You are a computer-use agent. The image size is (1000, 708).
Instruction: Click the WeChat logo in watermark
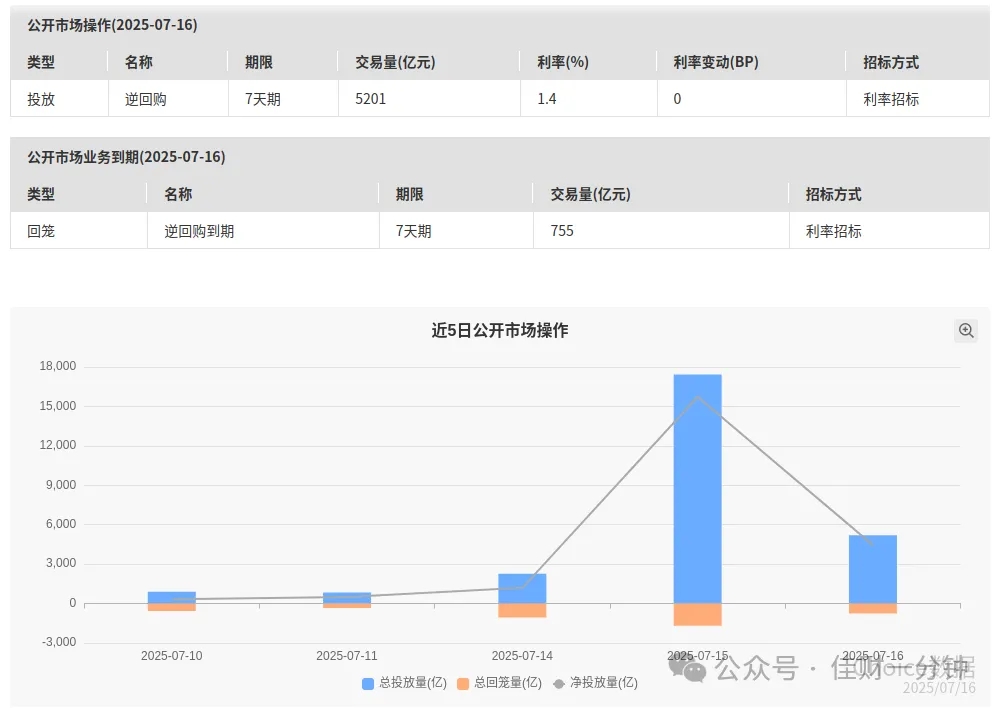click(688, 668)
